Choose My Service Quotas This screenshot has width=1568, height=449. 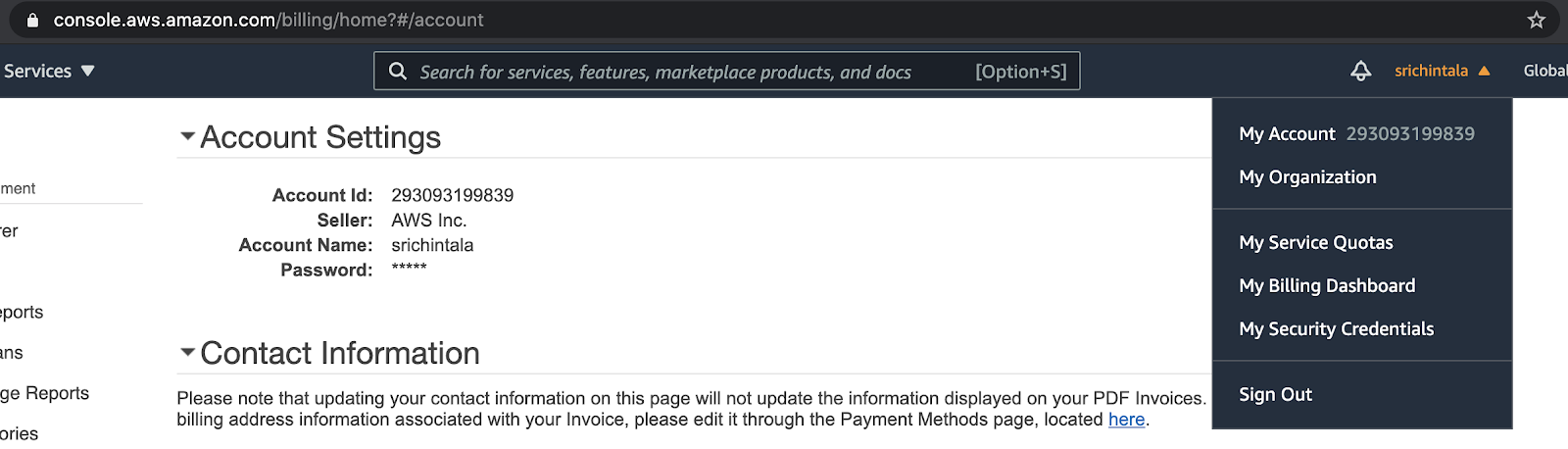[1315, 242]
